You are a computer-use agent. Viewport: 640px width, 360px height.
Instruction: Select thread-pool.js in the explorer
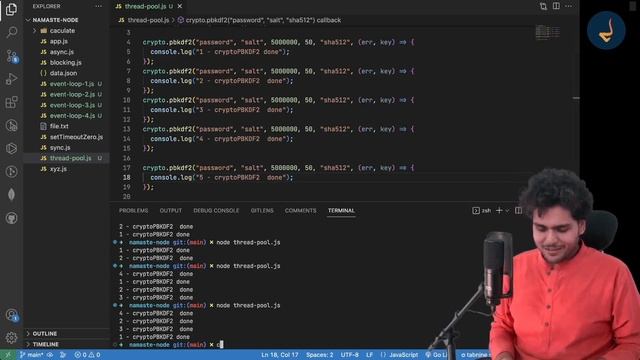click(70, 158)
